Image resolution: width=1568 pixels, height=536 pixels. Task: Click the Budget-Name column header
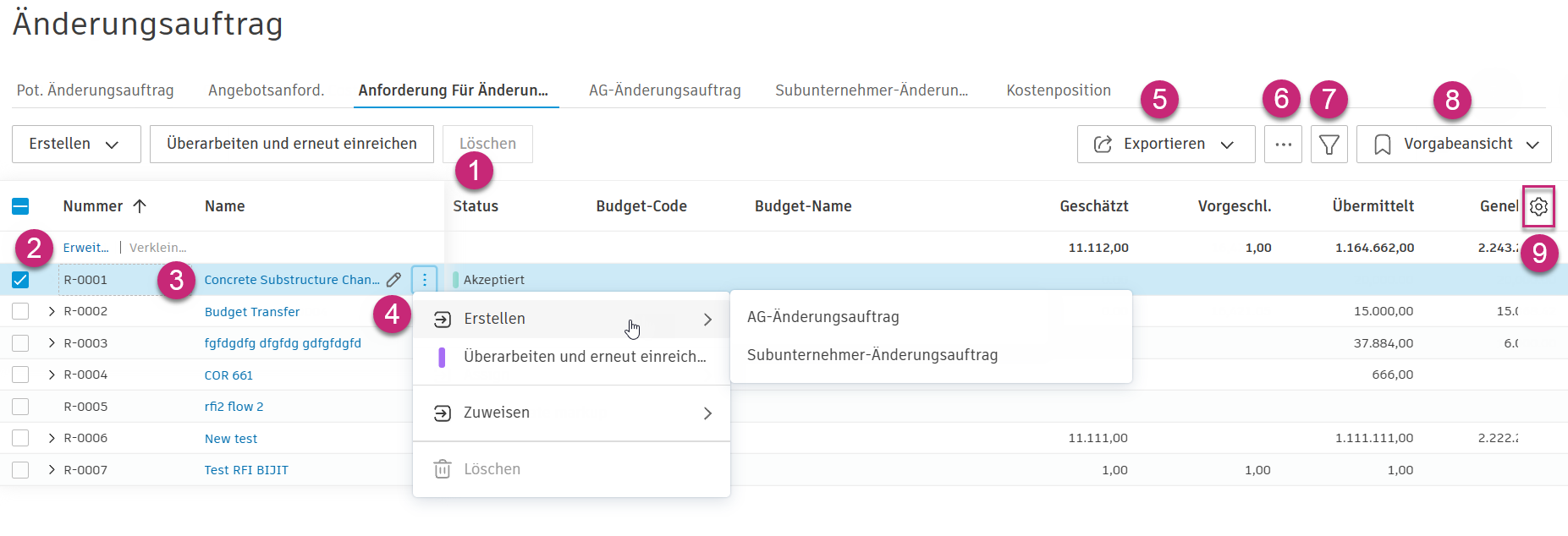[803, 206]
